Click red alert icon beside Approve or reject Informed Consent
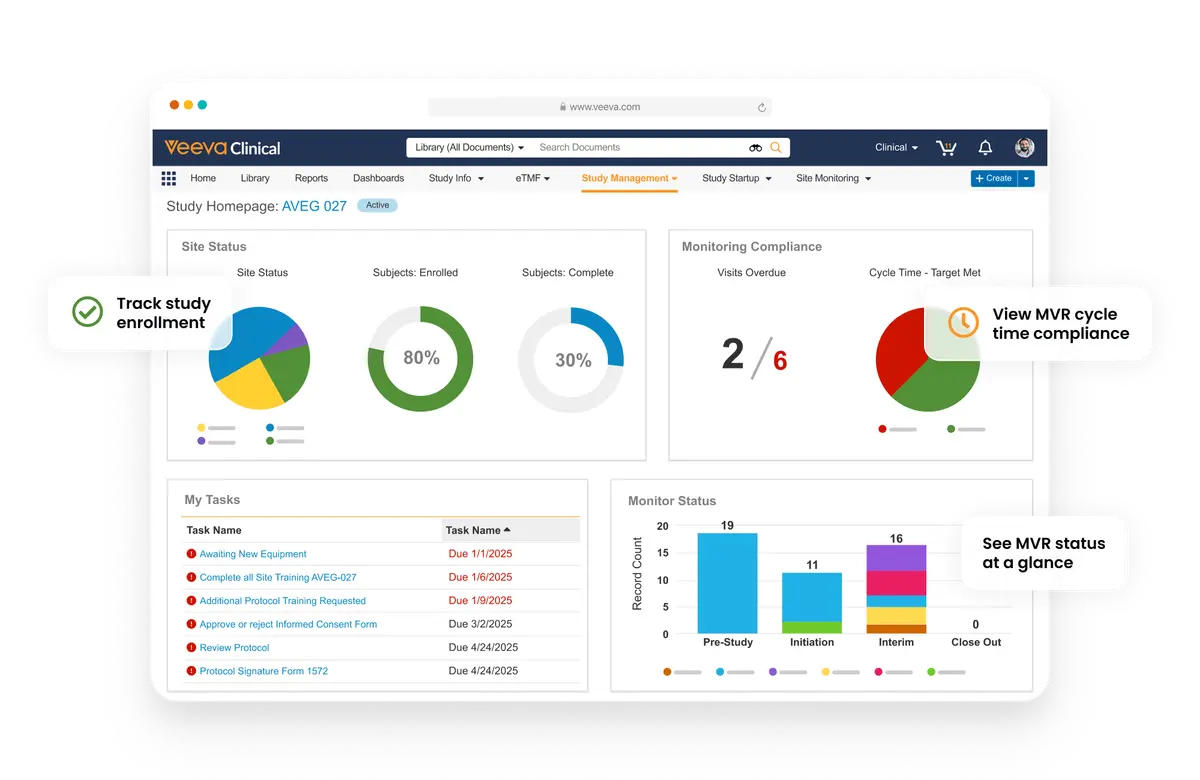This screenshot has height=780, width=1200. (x=191, y=624)
